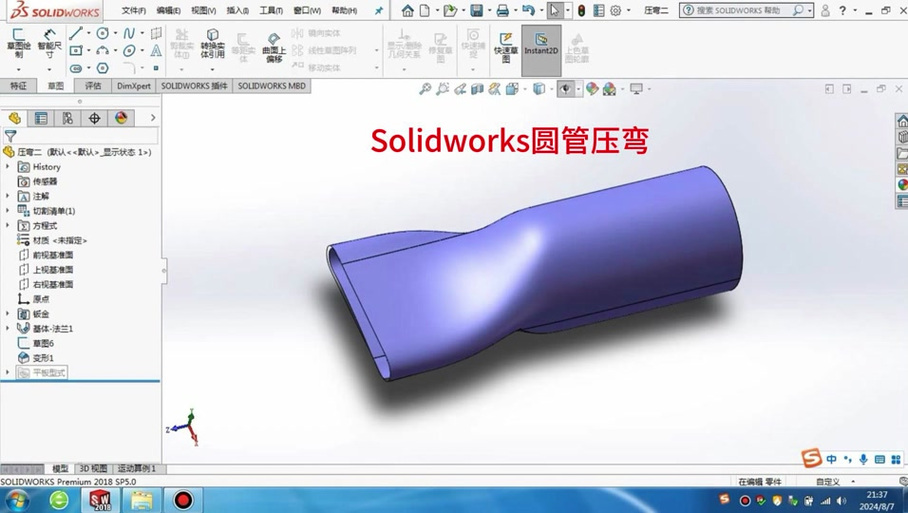Select the Plane sketch tool icon
Image resolution: width=908 pixels, height=513 pixels.
point(156,34)
